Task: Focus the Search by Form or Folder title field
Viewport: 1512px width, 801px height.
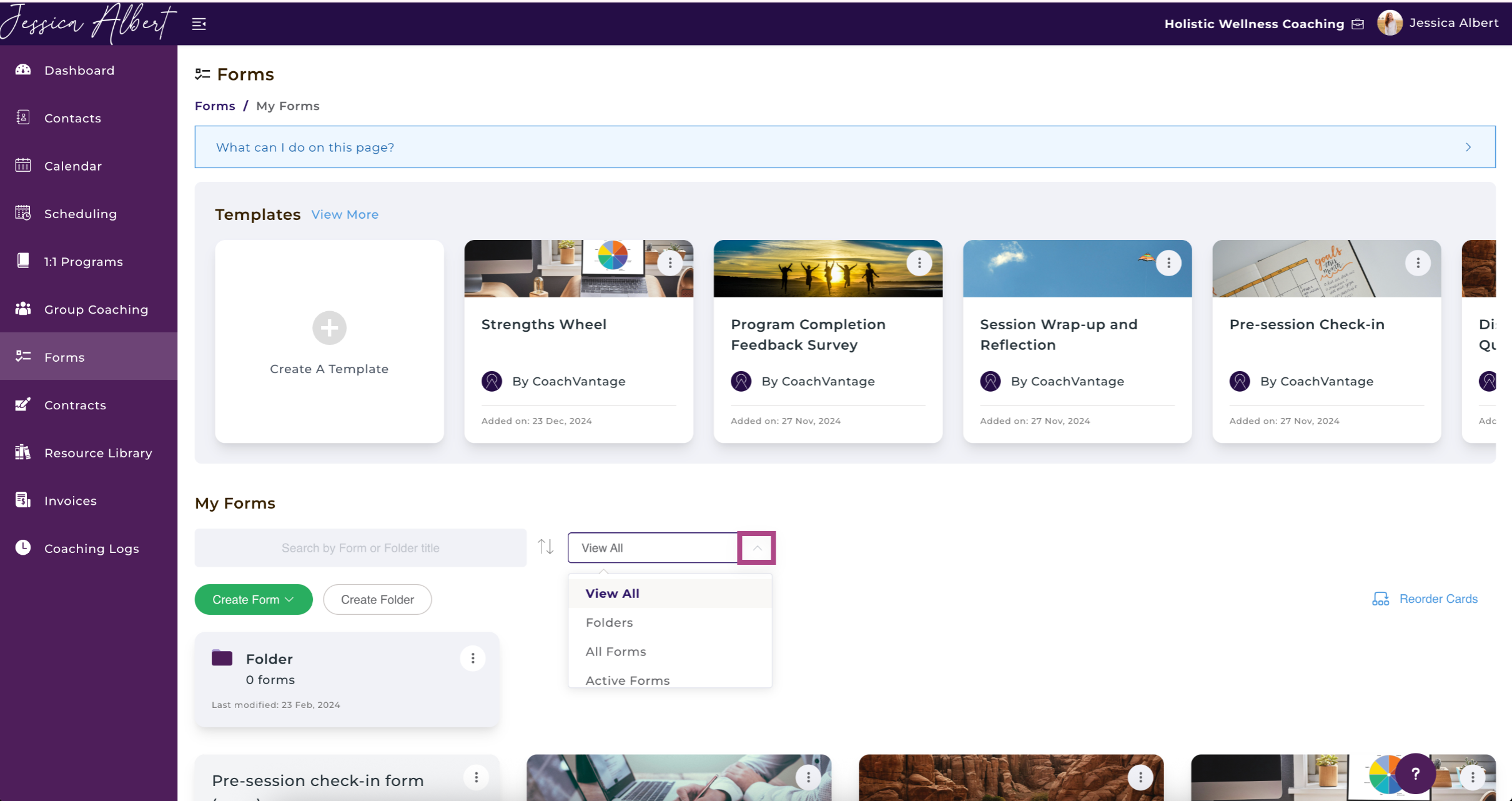Action: 360,548
